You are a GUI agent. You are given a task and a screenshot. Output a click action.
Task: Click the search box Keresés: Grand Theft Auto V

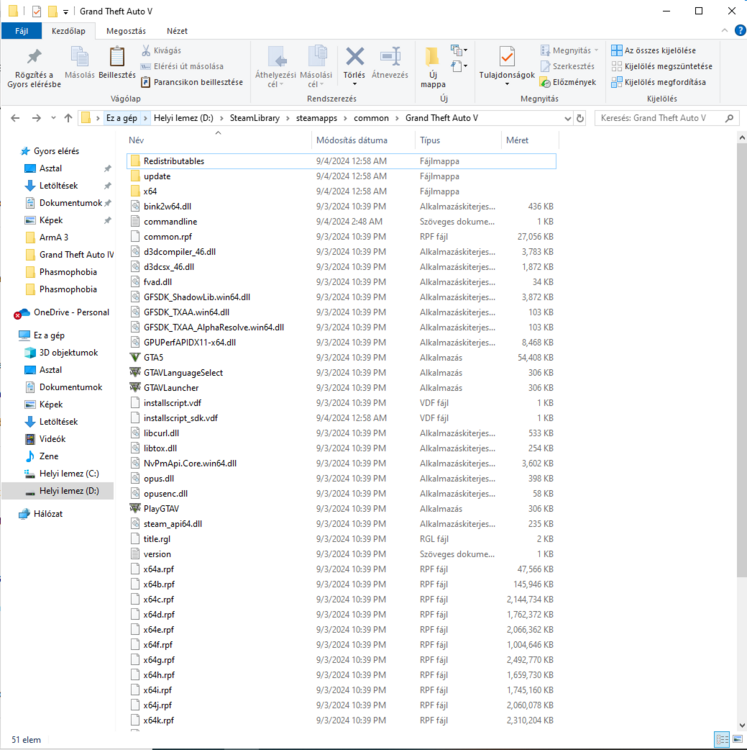(x=667, y=118)
